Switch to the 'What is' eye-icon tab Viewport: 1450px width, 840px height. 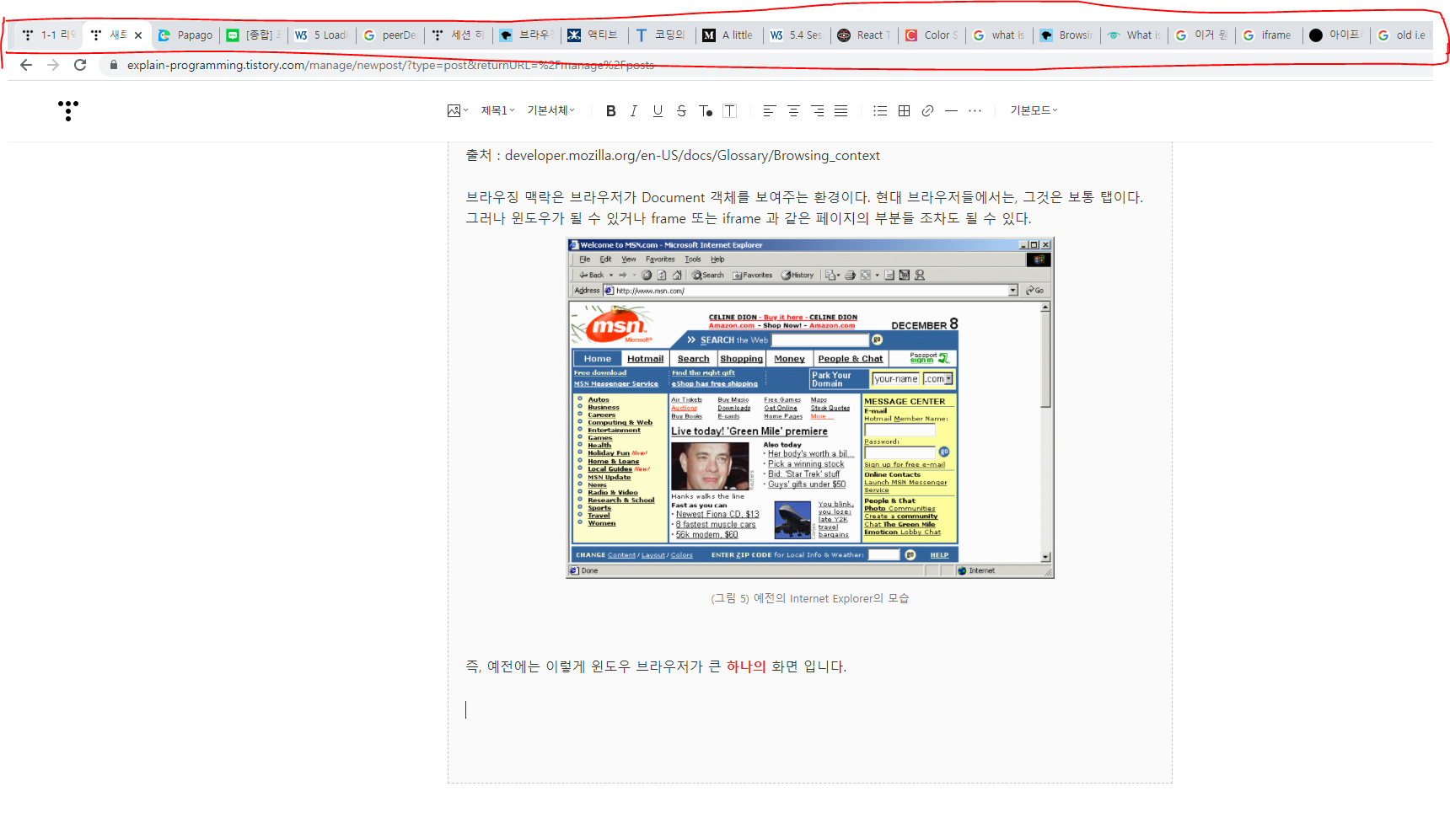(x=1135, y=35)
